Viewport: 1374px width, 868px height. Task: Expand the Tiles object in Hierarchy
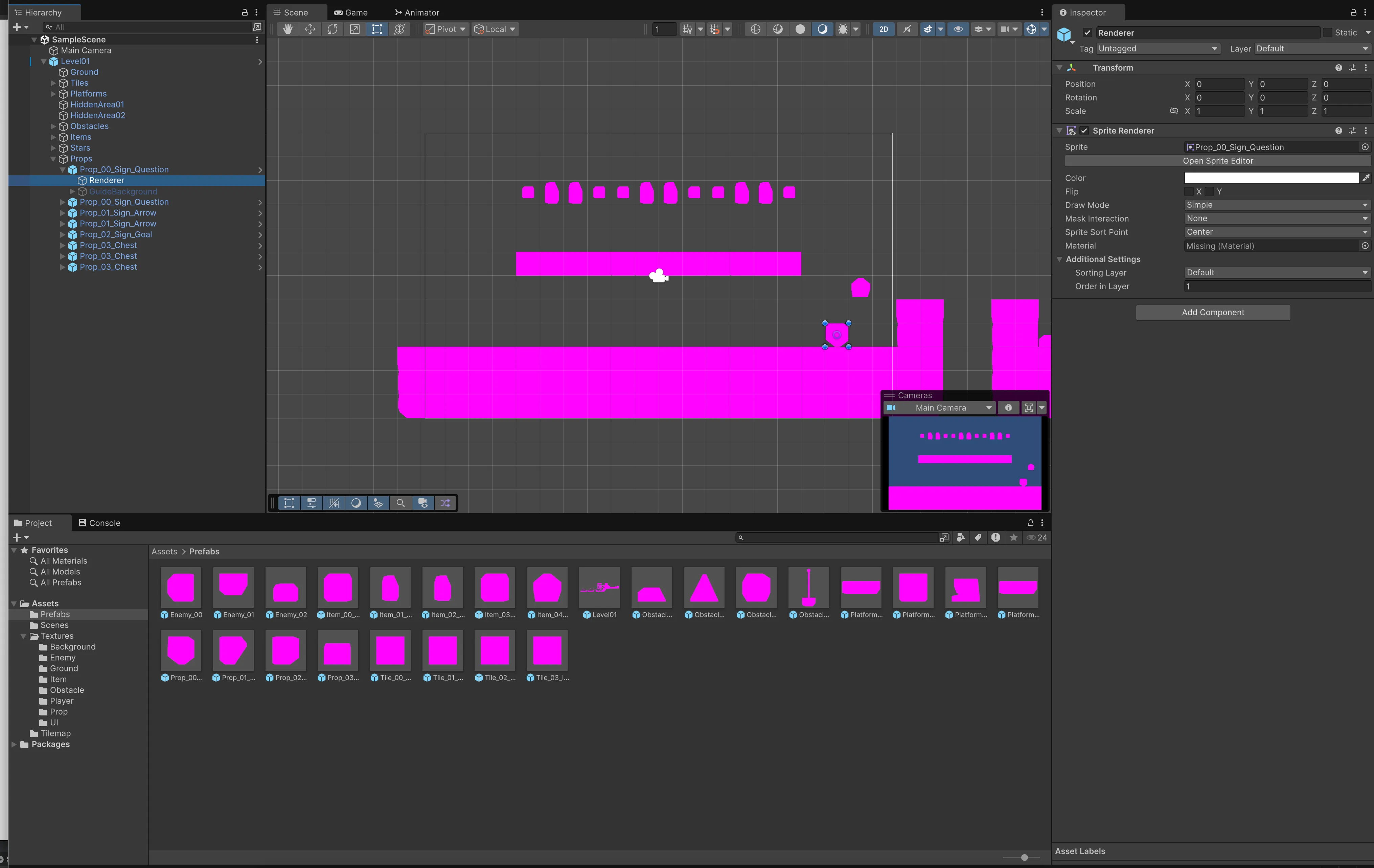tap(53, 83)
